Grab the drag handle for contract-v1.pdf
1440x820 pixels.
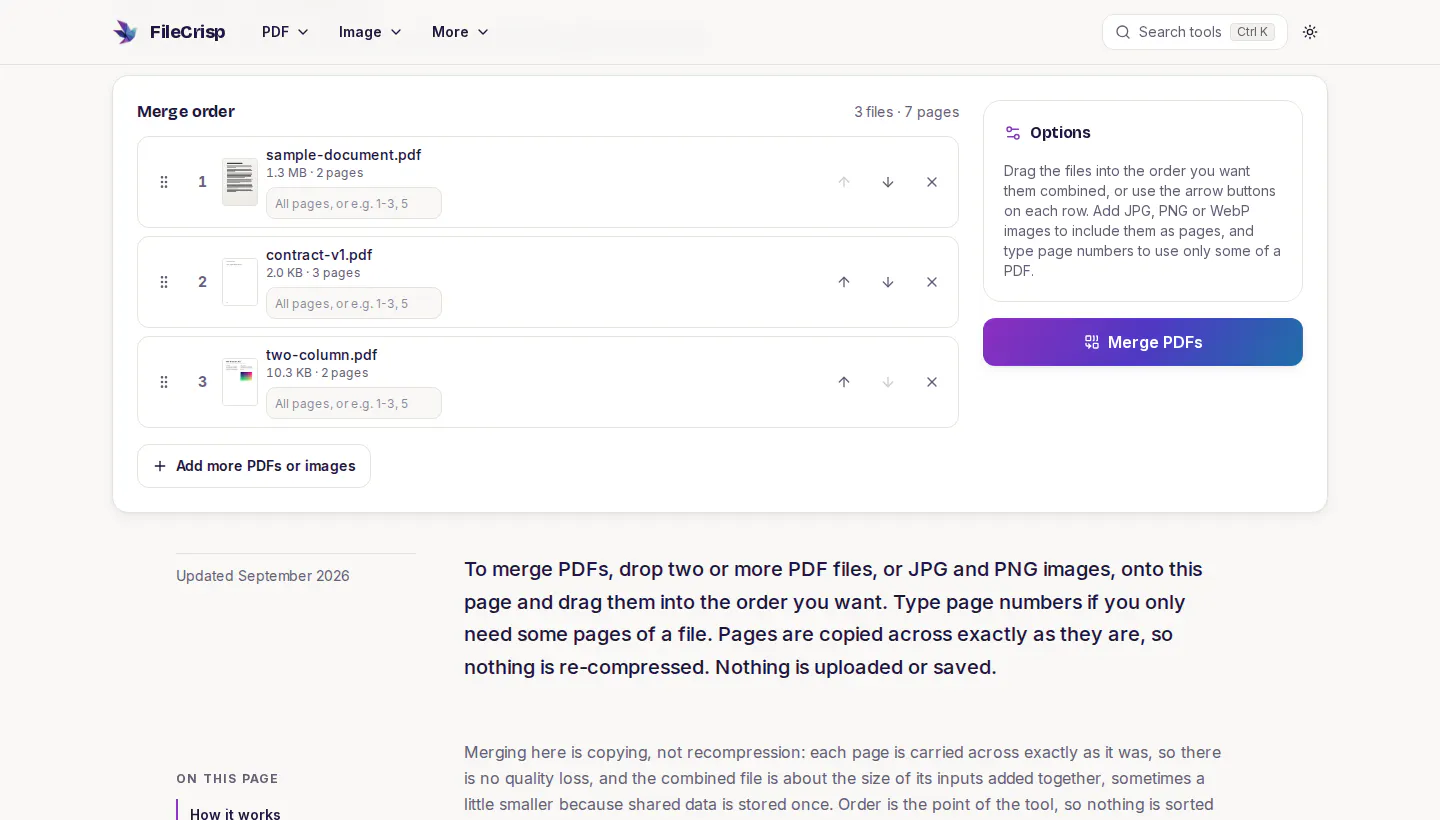[164, 282]
